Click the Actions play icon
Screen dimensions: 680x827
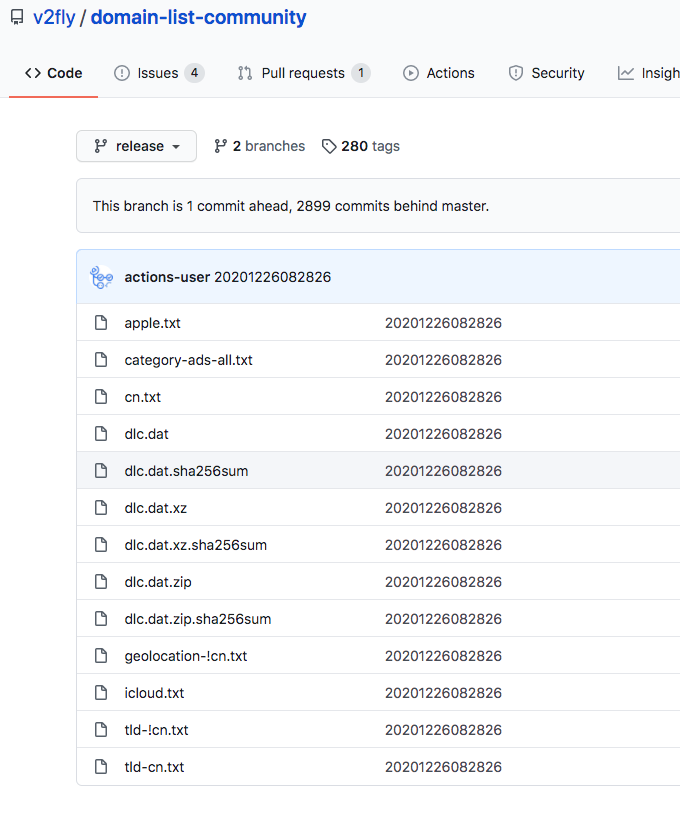(x=410, y=72)
